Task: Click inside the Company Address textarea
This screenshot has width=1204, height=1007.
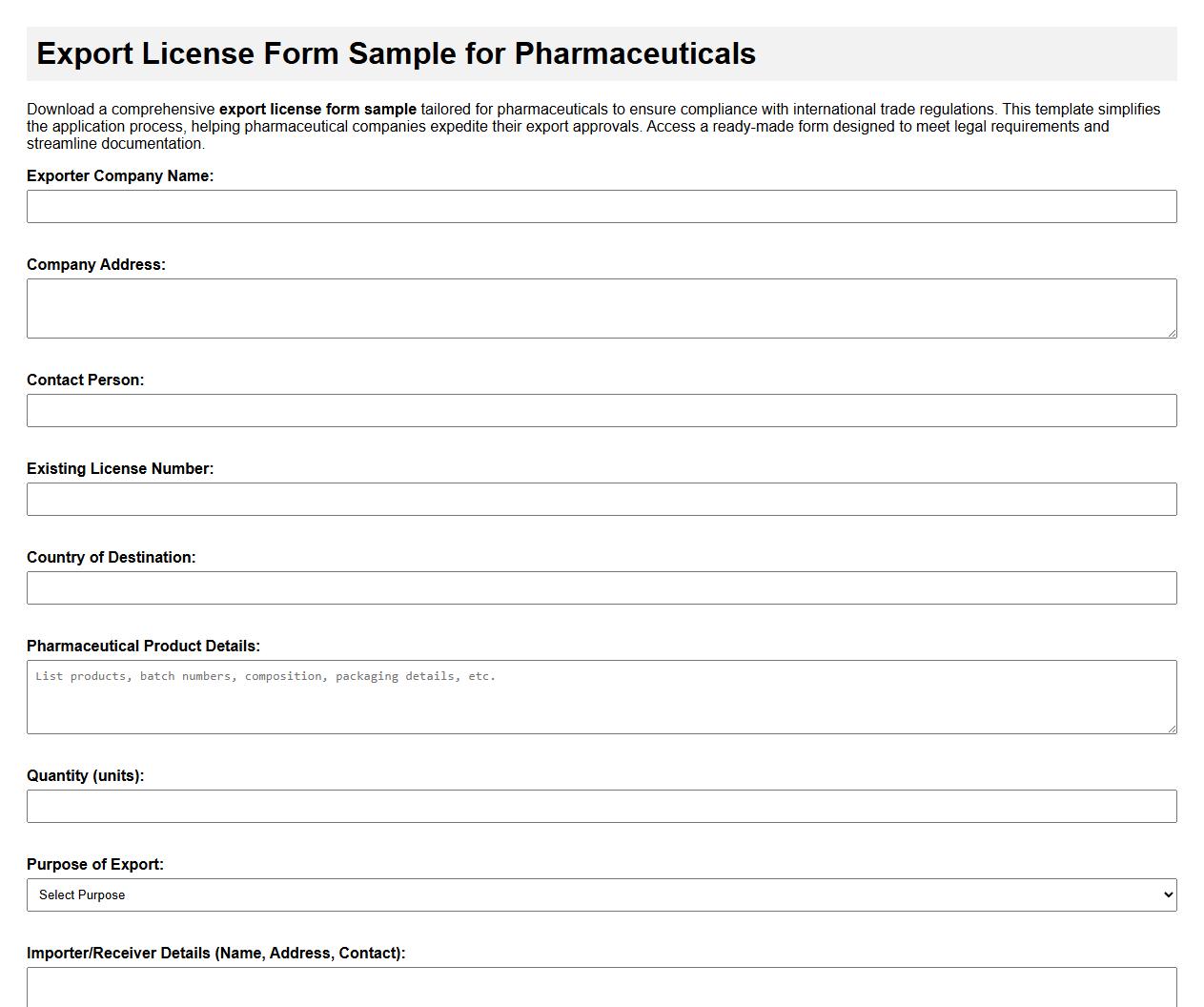Action: click(x=601, y=307)
